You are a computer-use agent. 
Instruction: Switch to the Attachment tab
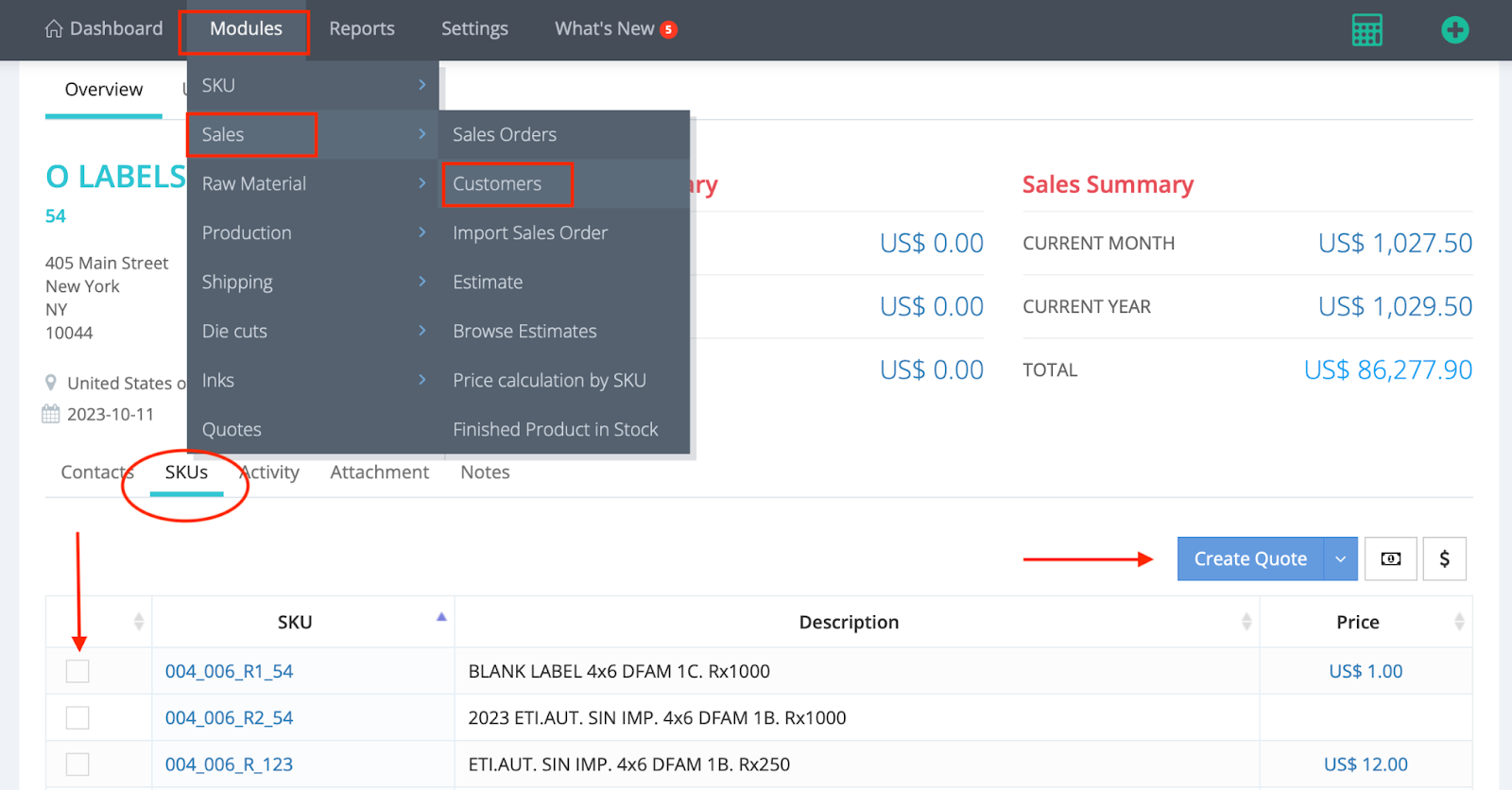[x=379, y=472]
